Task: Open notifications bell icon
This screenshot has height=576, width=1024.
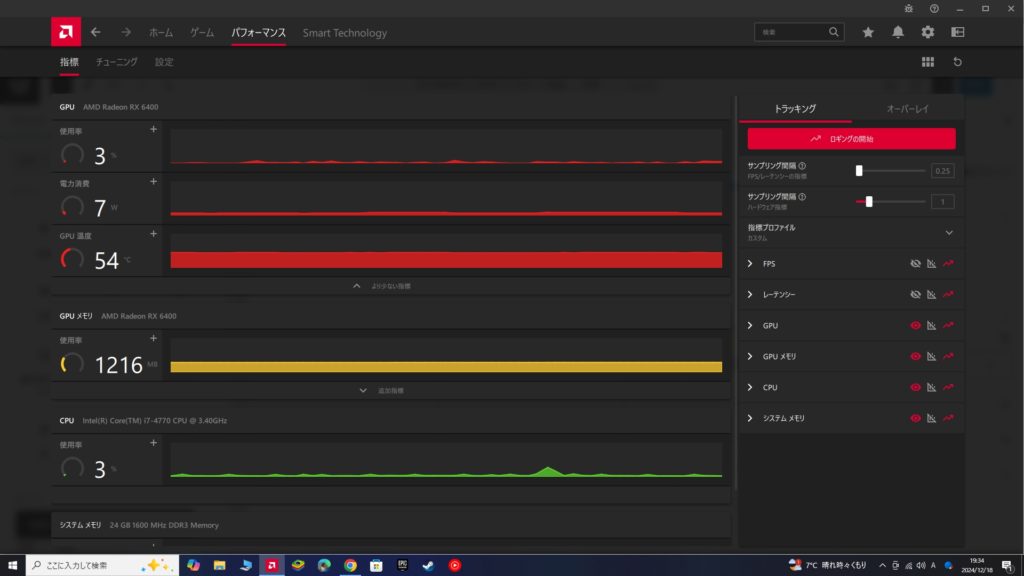Action: [898, 32]
